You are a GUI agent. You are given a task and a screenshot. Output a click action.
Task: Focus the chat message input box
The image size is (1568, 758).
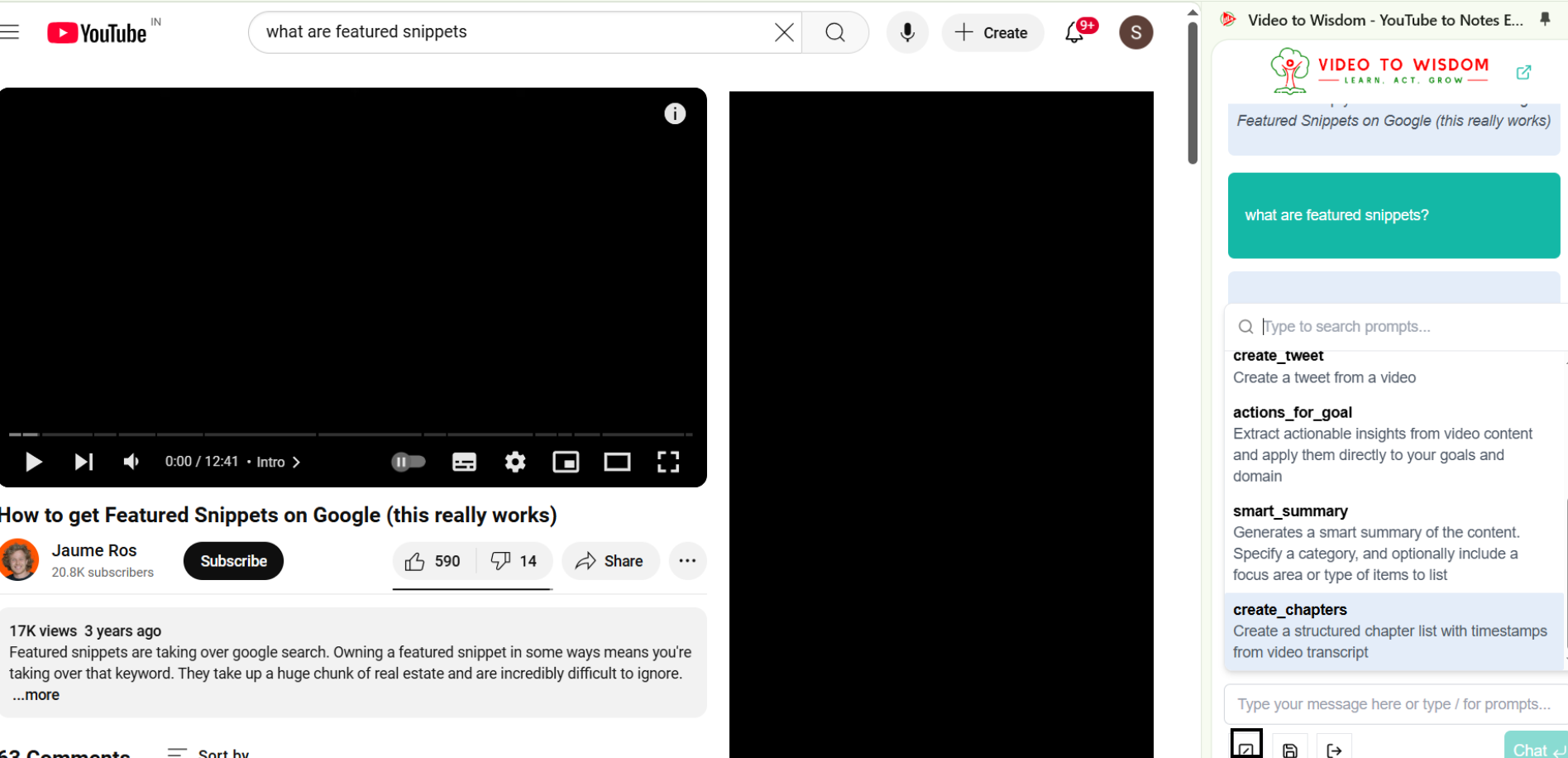(x=1396, y=704)
